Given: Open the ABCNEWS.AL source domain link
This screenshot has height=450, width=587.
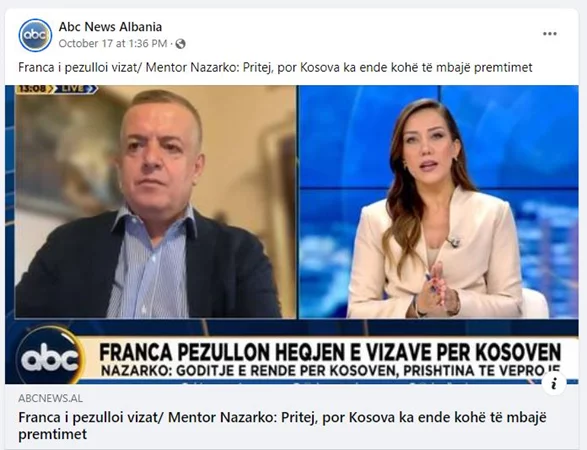Looking at the screenshot, I should pos(51,398).
